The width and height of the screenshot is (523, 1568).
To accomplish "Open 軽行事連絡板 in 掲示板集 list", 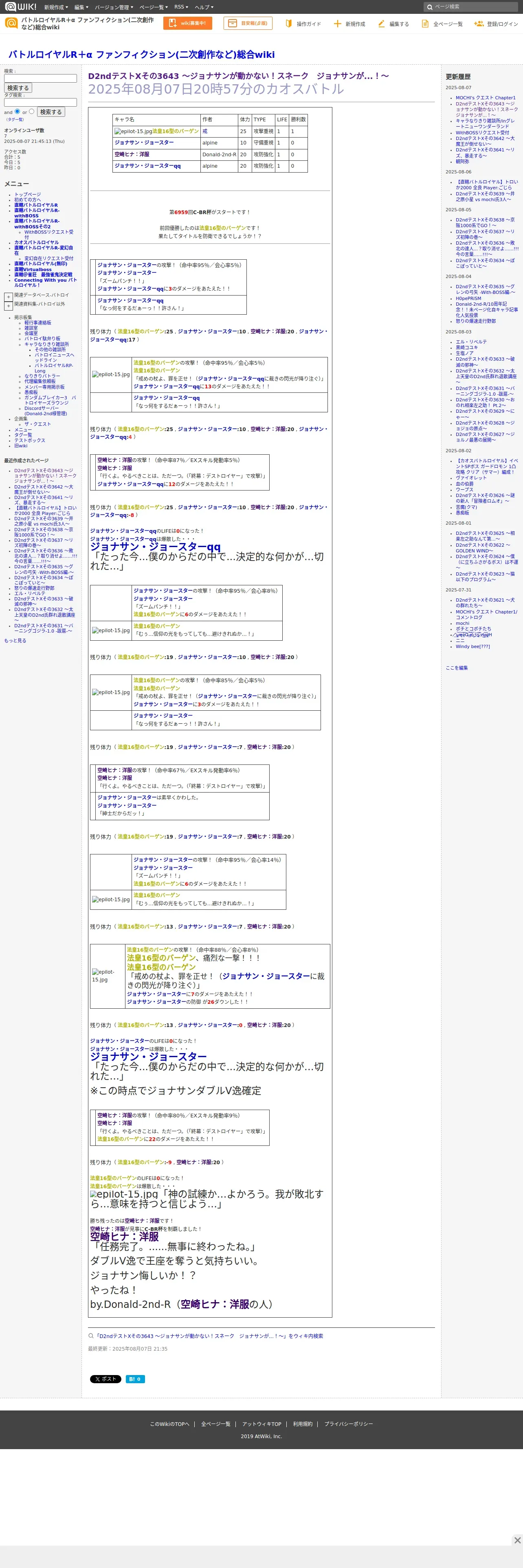I will (x=38, y=323).
